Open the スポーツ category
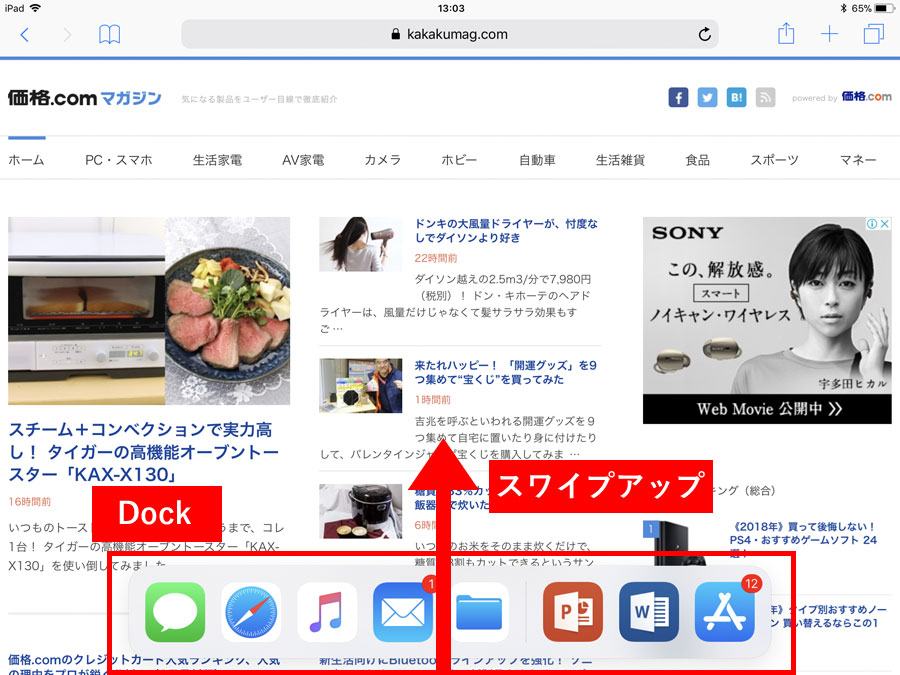 coord(774,160)
